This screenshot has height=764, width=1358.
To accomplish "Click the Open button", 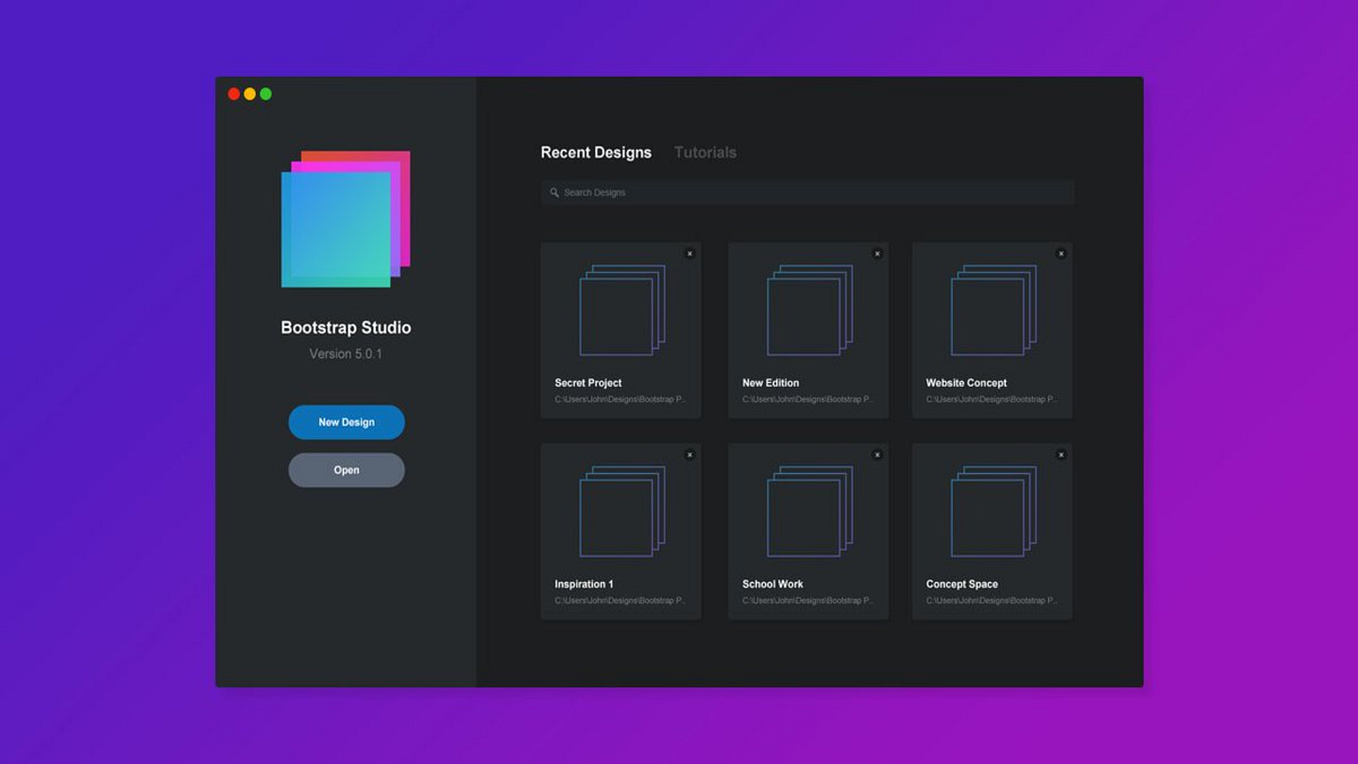I will 346,470.
